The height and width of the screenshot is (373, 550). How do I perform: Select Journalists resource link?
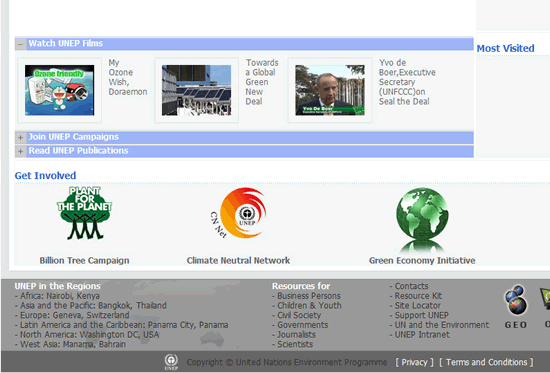(x=296, y=335)
